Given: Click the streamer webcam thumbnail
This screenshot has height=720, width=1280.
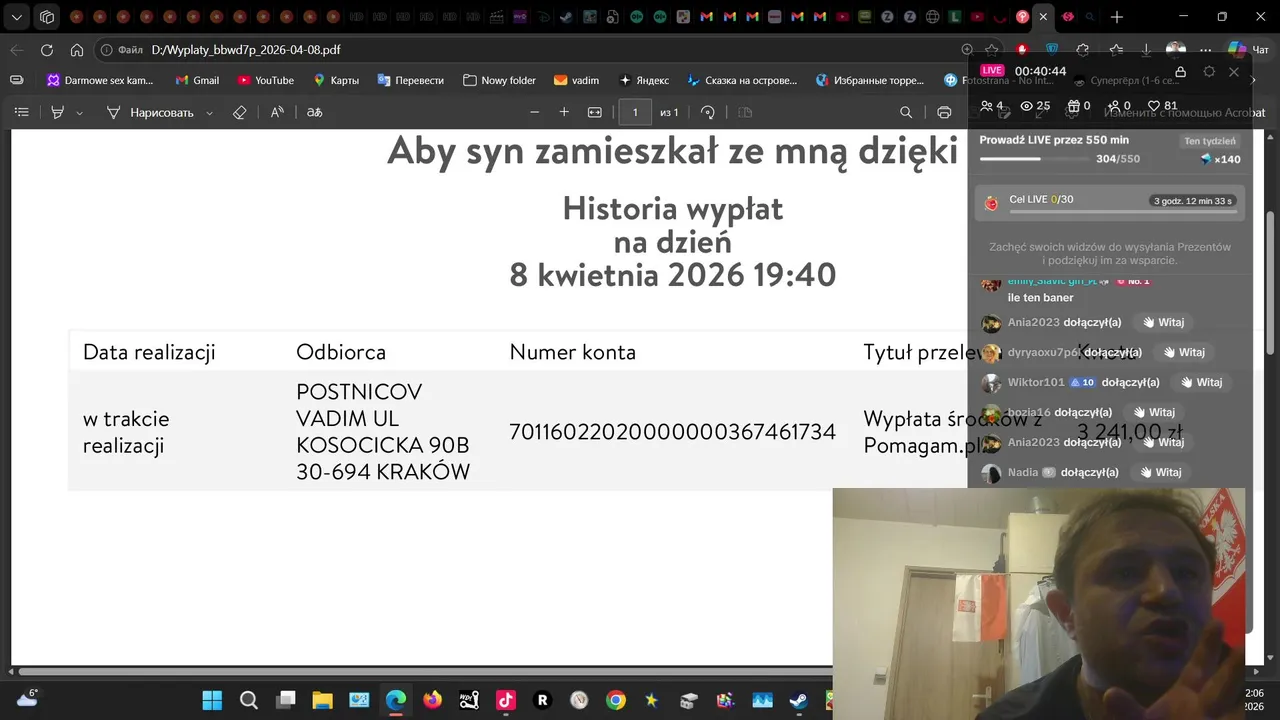Looking at the screenshot, I should pos(1039,603).
